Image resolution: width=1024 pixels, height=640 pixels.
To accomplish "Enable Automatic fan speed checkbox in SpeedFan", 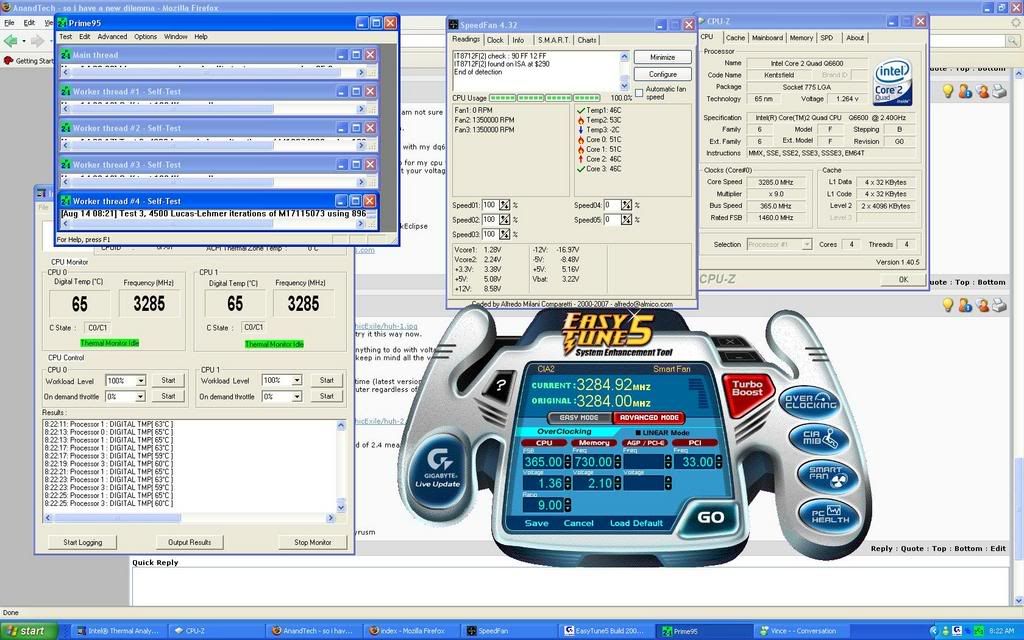I will click(x=639, y=93).
